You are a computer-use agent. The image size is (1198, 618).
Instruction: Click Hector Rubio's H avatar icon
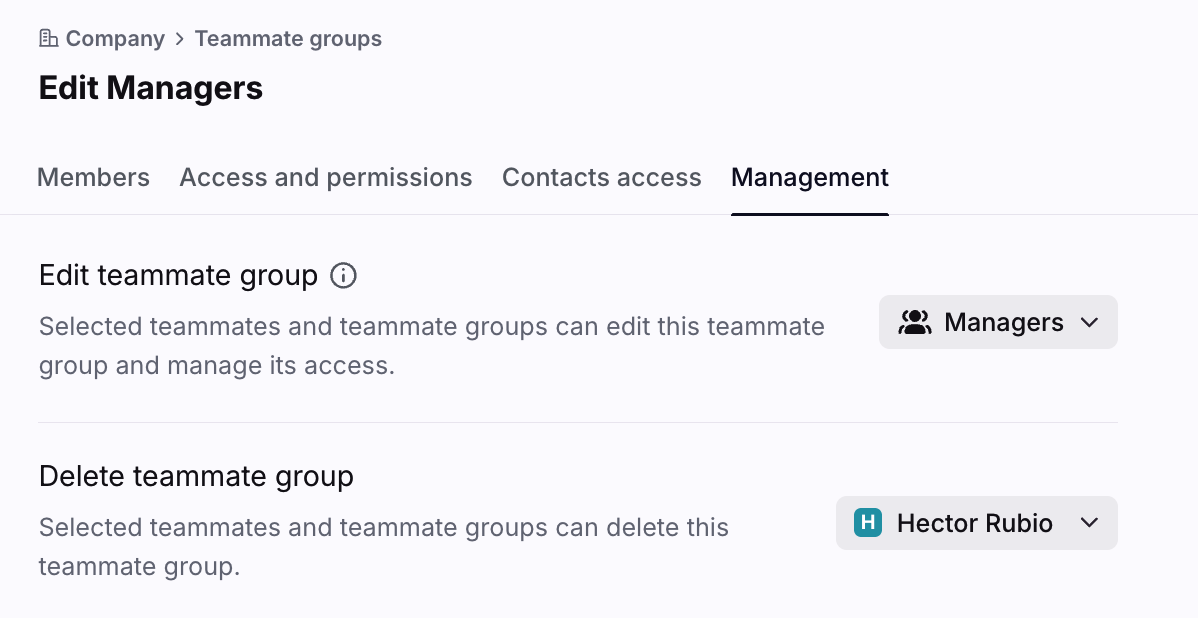(x=868, y=523)
